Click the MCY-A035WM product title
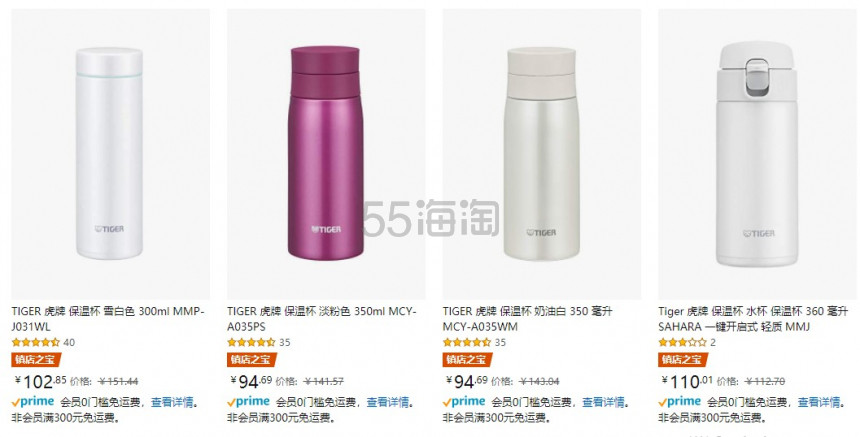The image size is (860, 437). [527, 319]
